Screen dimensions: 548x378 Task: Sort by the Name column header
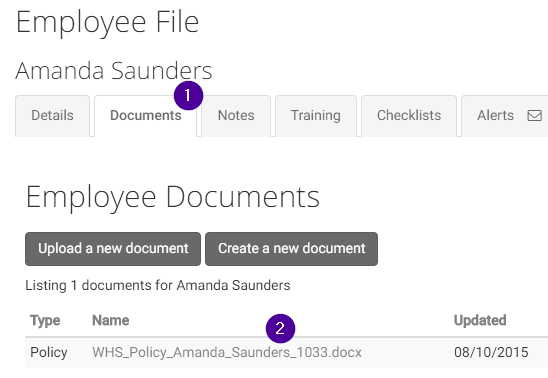(x=110, y=320)
